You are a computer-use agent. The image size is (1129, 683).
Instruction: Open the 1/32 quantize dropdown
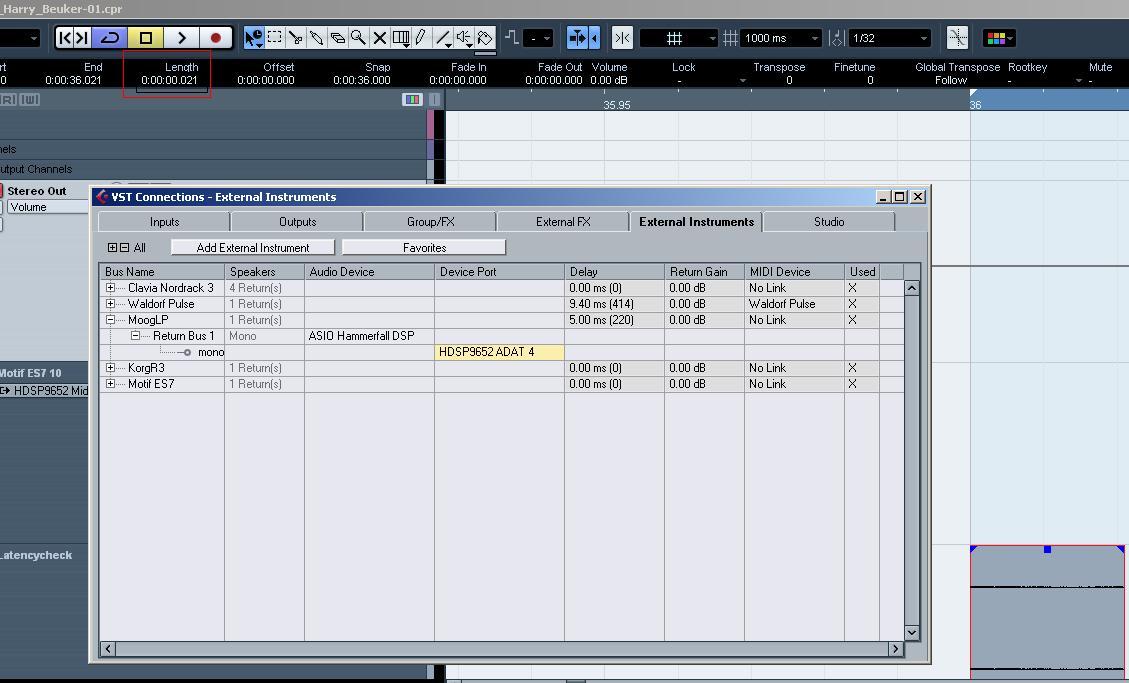click(x=889, y=38)
